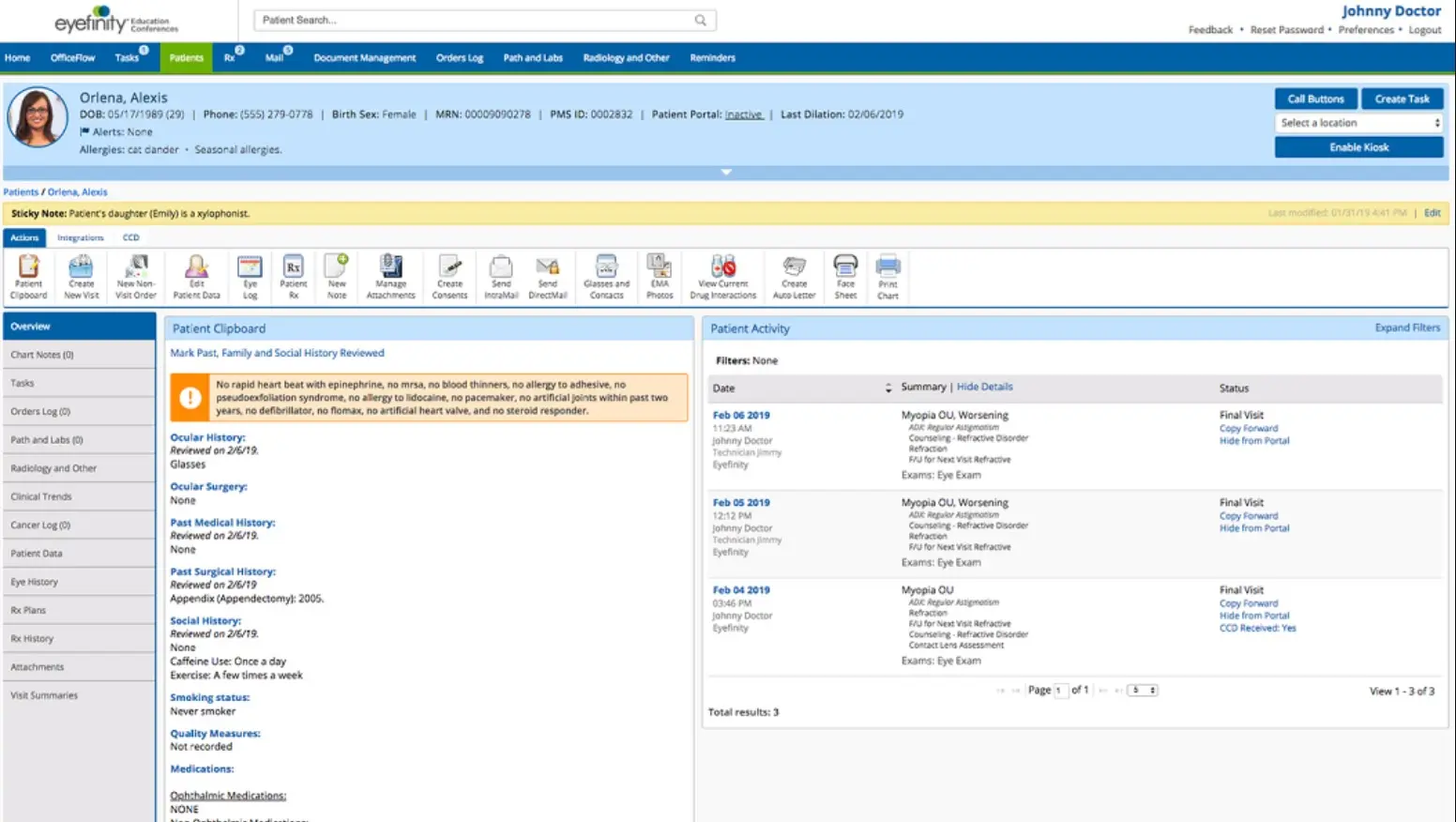The height and width of the screenshot is (822, 1456).
Task: Create a new Patient Rx
Action: (293, 275)
